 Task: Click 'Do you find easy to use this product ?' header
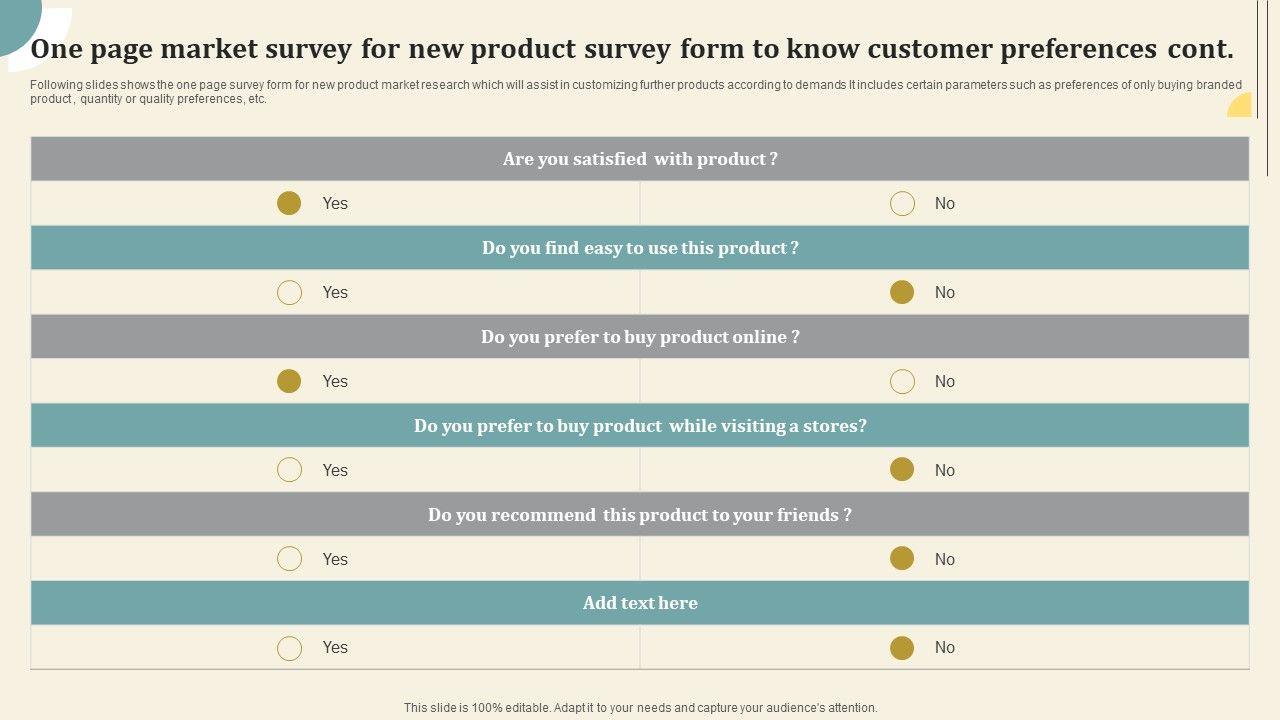[x=640, y=248]
